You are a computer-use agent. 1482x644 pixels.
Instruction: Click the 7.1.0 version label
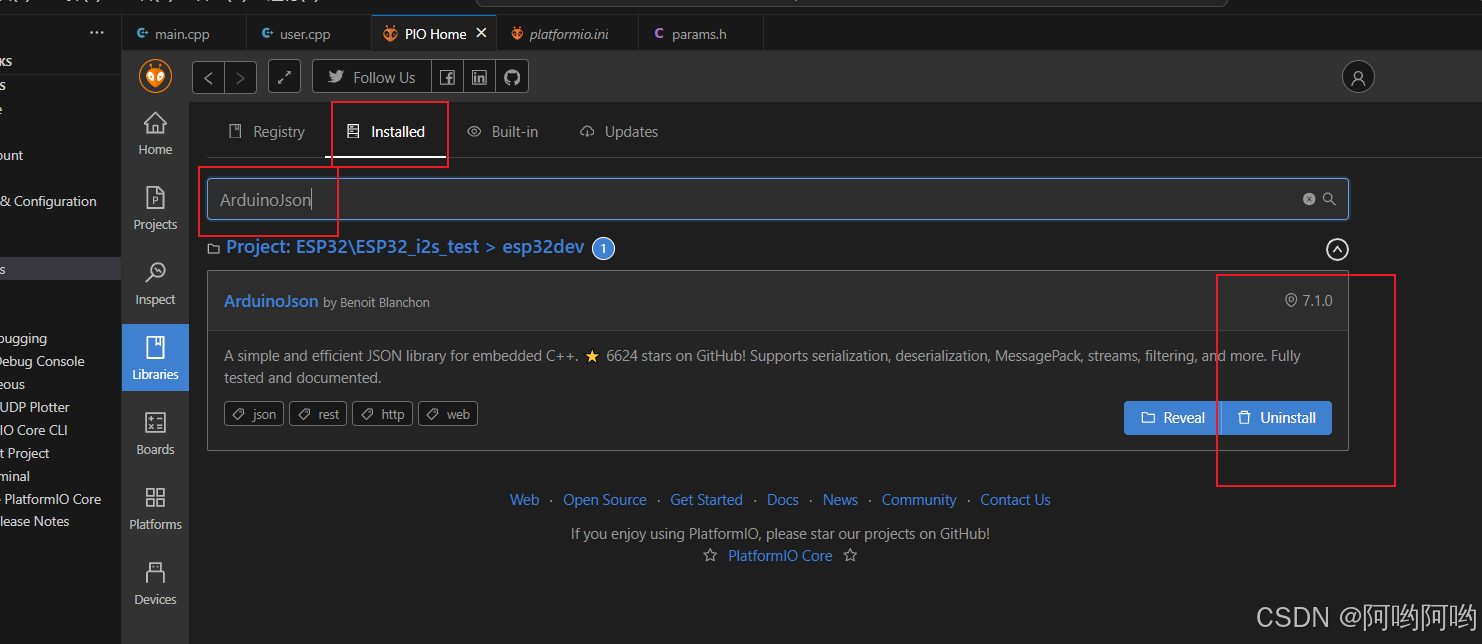click(1308, 300)
